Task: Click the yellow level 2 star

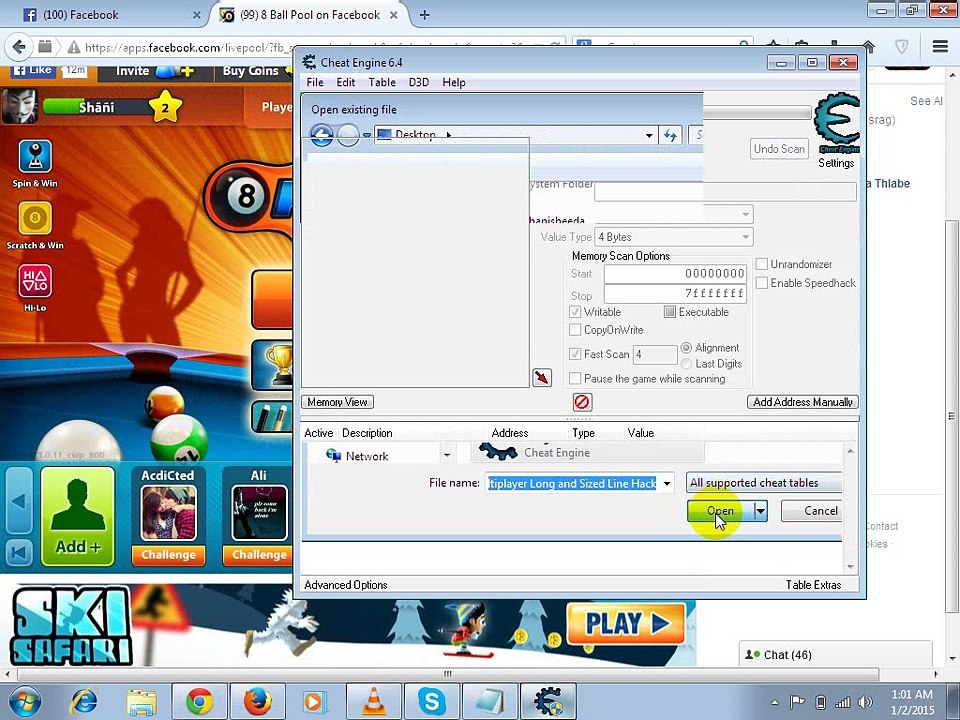Action: (x=165, y=107)
